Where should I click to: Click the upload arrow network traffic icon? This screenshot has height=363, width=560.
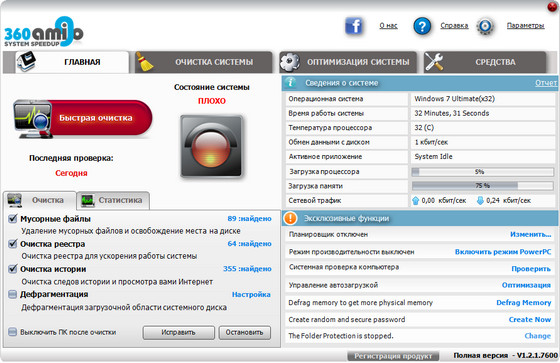415,201
